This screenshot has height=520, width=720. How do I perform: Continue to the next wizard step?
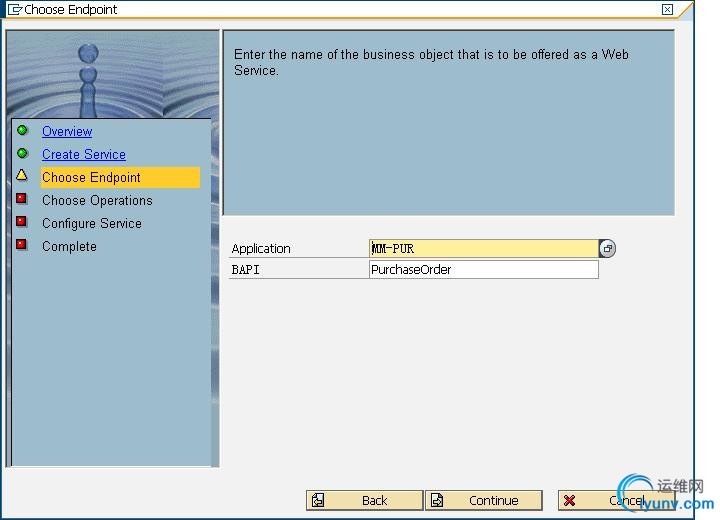click(x=484, y=500)
